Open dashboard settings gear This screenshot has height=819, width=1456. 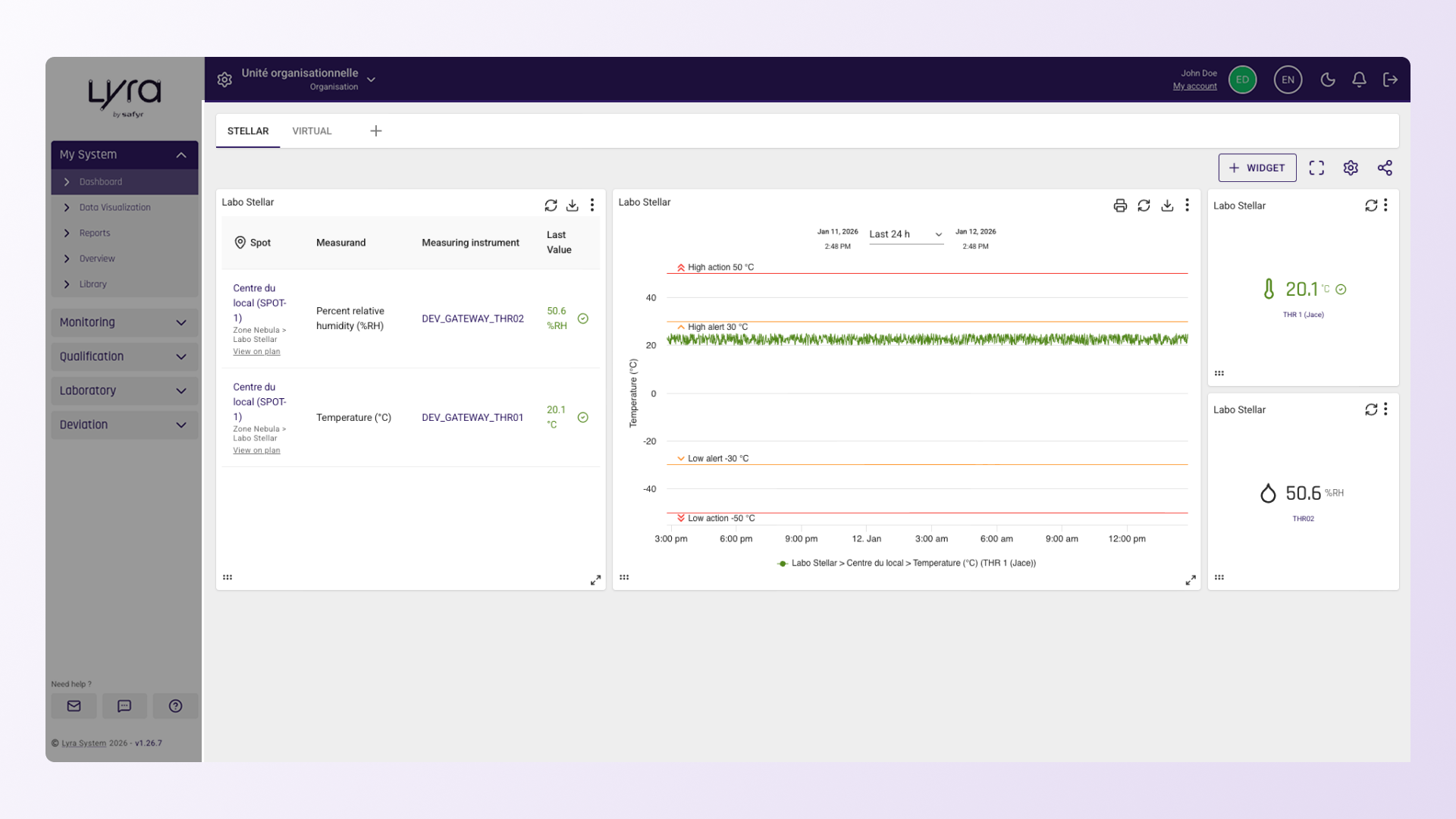(1351, 168)
